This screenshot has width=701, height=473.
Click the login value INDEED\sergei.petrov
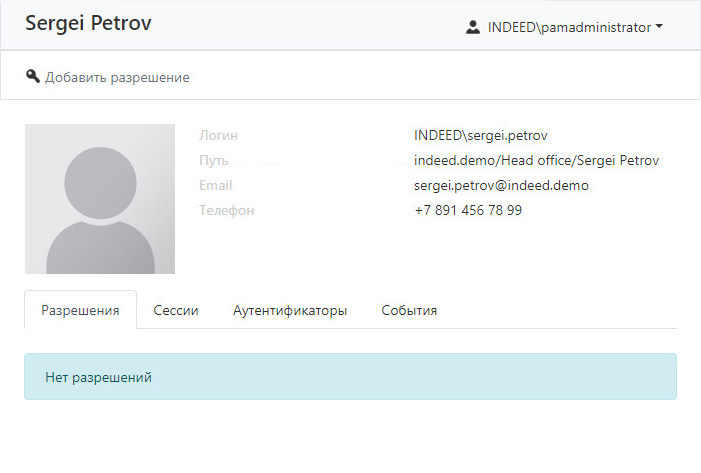480,135
